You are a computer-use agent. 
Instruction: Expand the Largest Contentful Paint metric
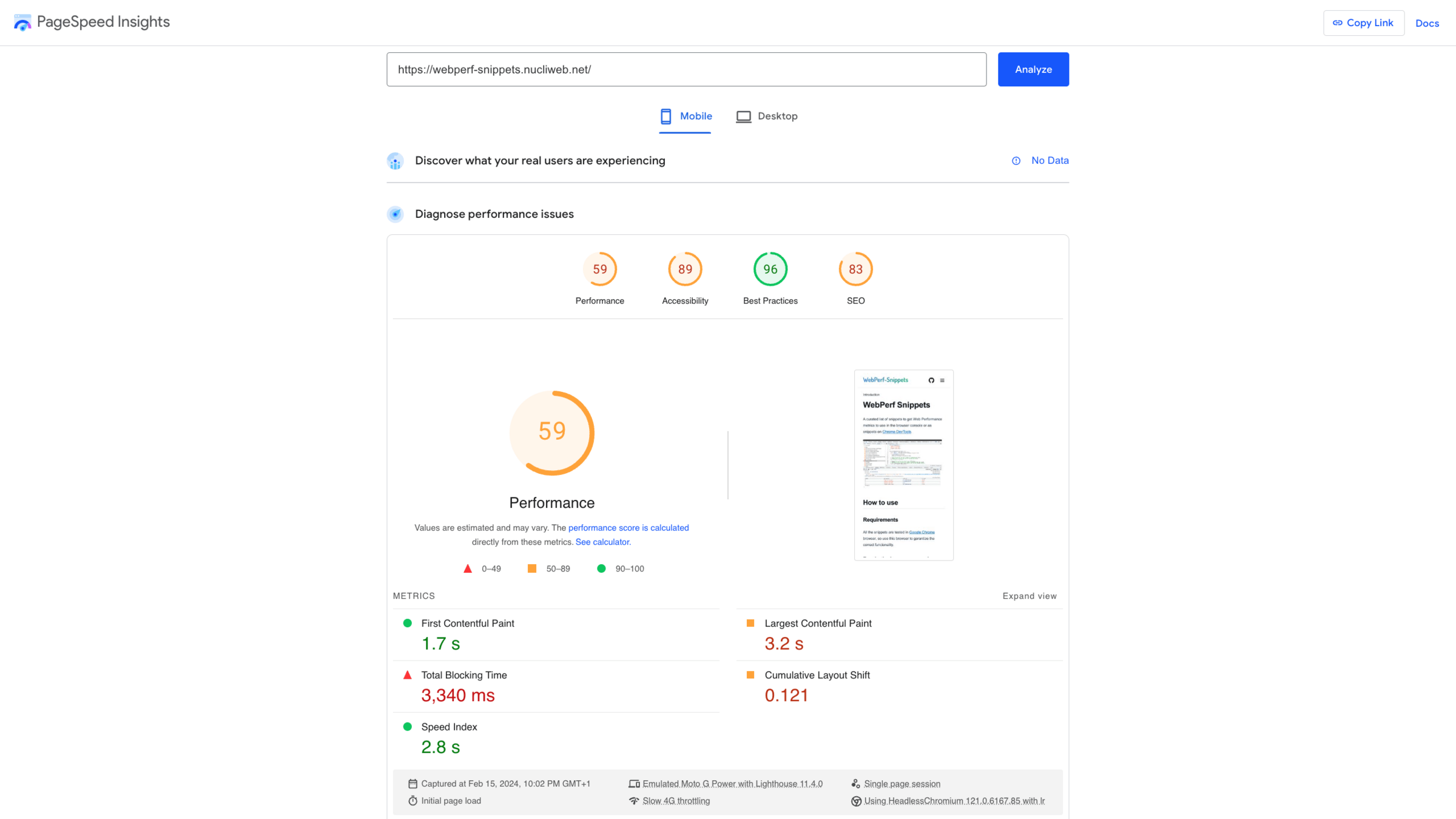tap(817, 623)
